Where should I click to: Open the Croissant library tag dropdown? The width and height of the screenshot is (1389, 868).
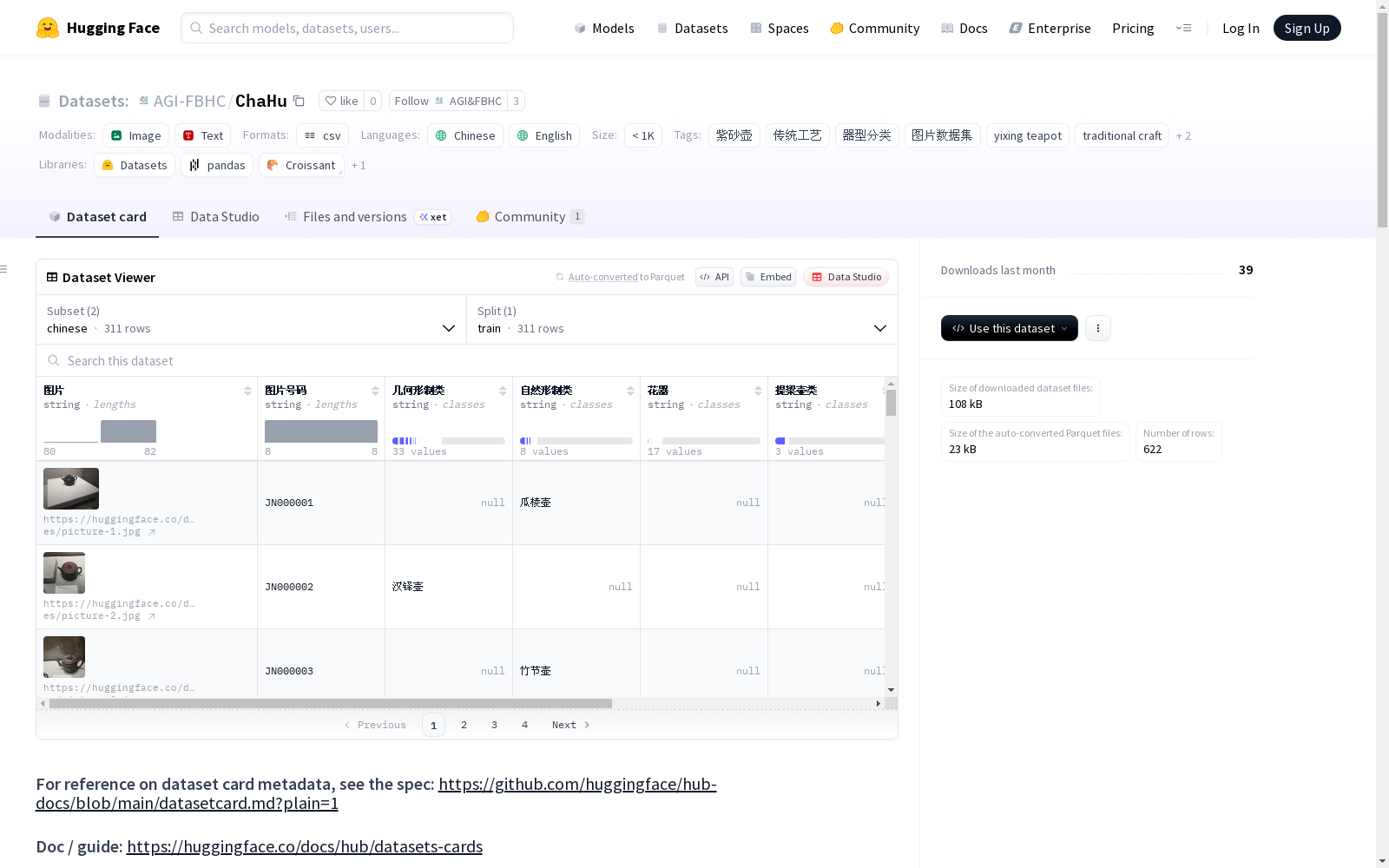click(x=301, y=165)
